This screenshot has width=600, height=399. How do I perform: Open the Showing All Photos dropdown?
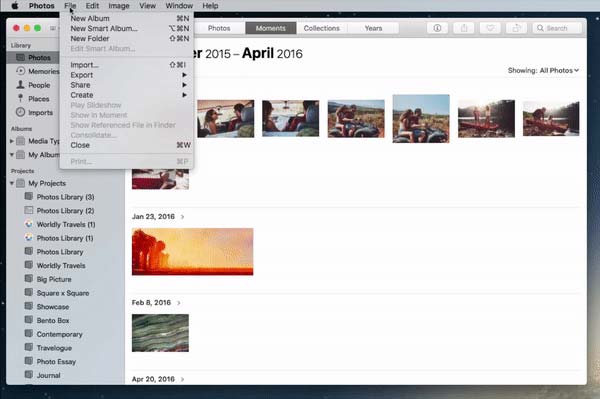point(543,70)
